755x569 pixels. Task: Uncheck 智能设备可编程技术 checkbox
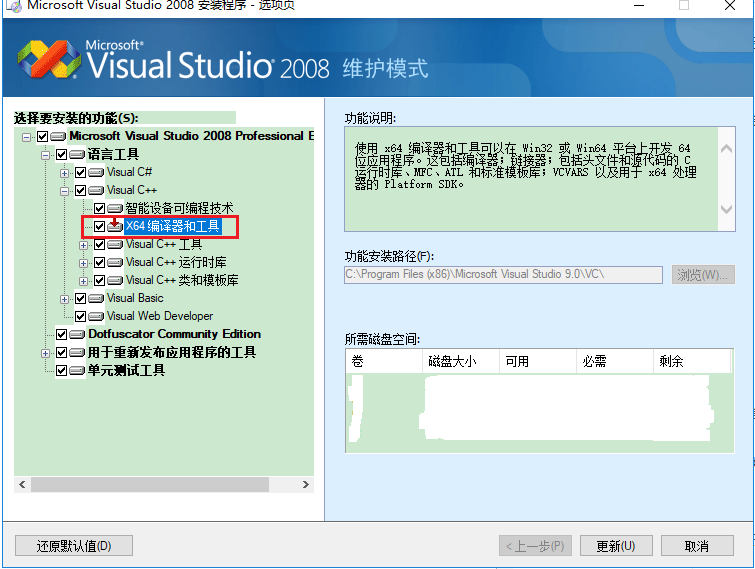99,208
